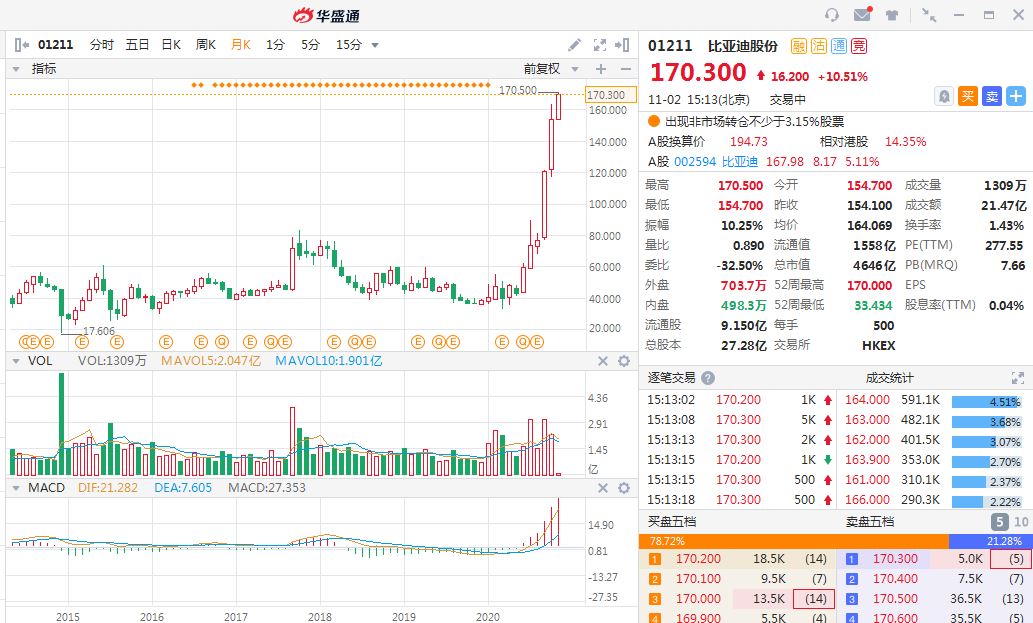Switch to 分时 intraday chart
Screen dimensions: 1033x623
click(x=101, y=45)
